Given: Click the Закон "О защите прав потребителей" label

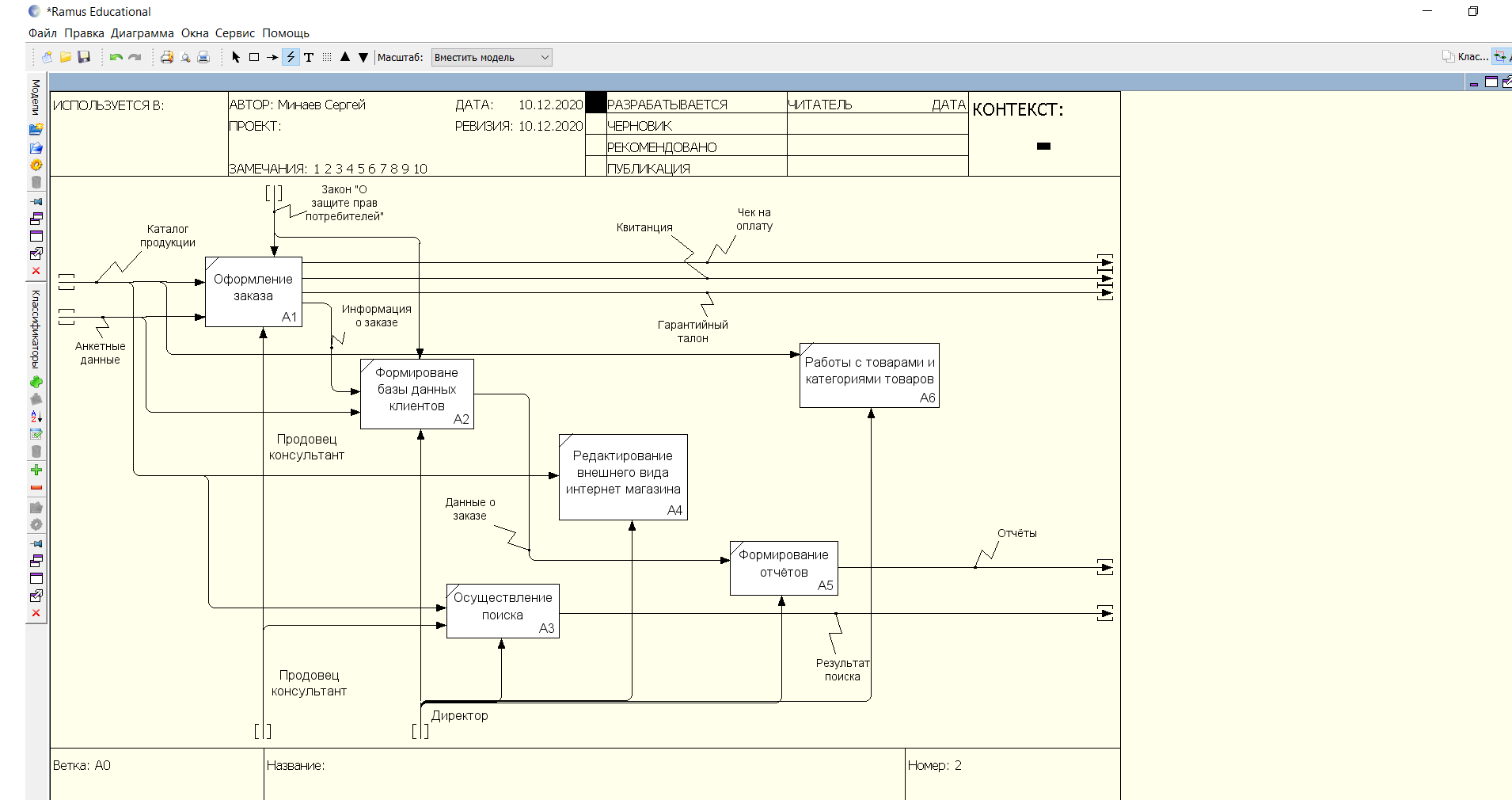Looking at the screenshot, I should [x=344, y=203].
